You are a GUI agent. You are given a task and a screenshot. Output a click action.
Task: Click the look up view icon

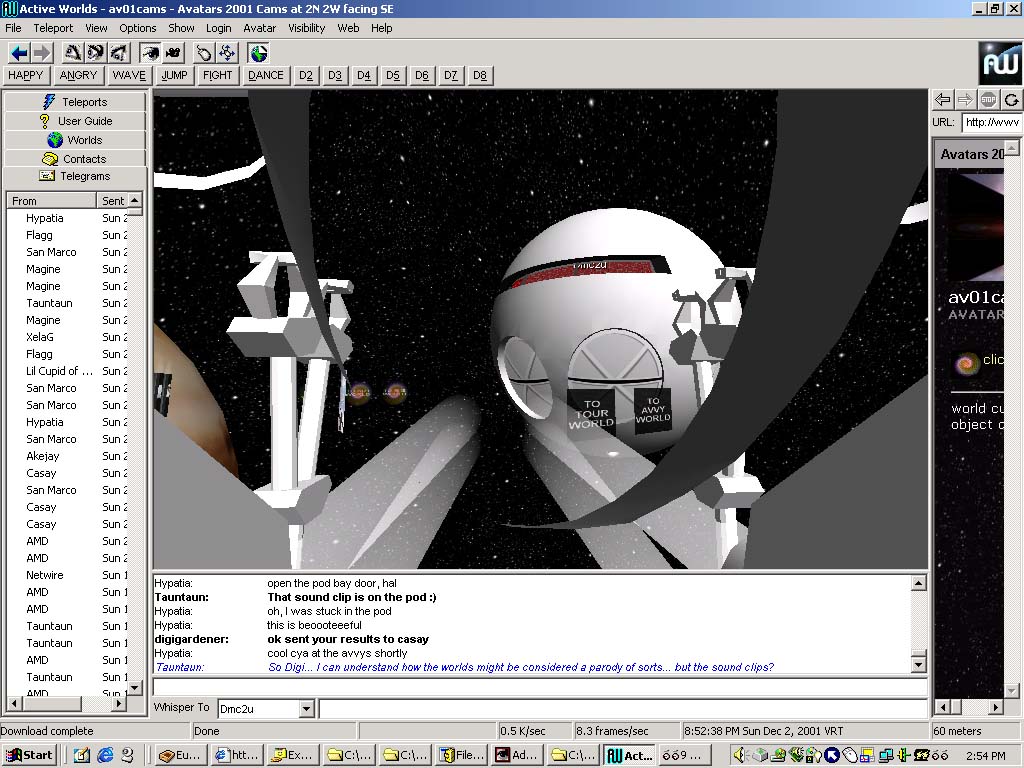tap(73, 53)
